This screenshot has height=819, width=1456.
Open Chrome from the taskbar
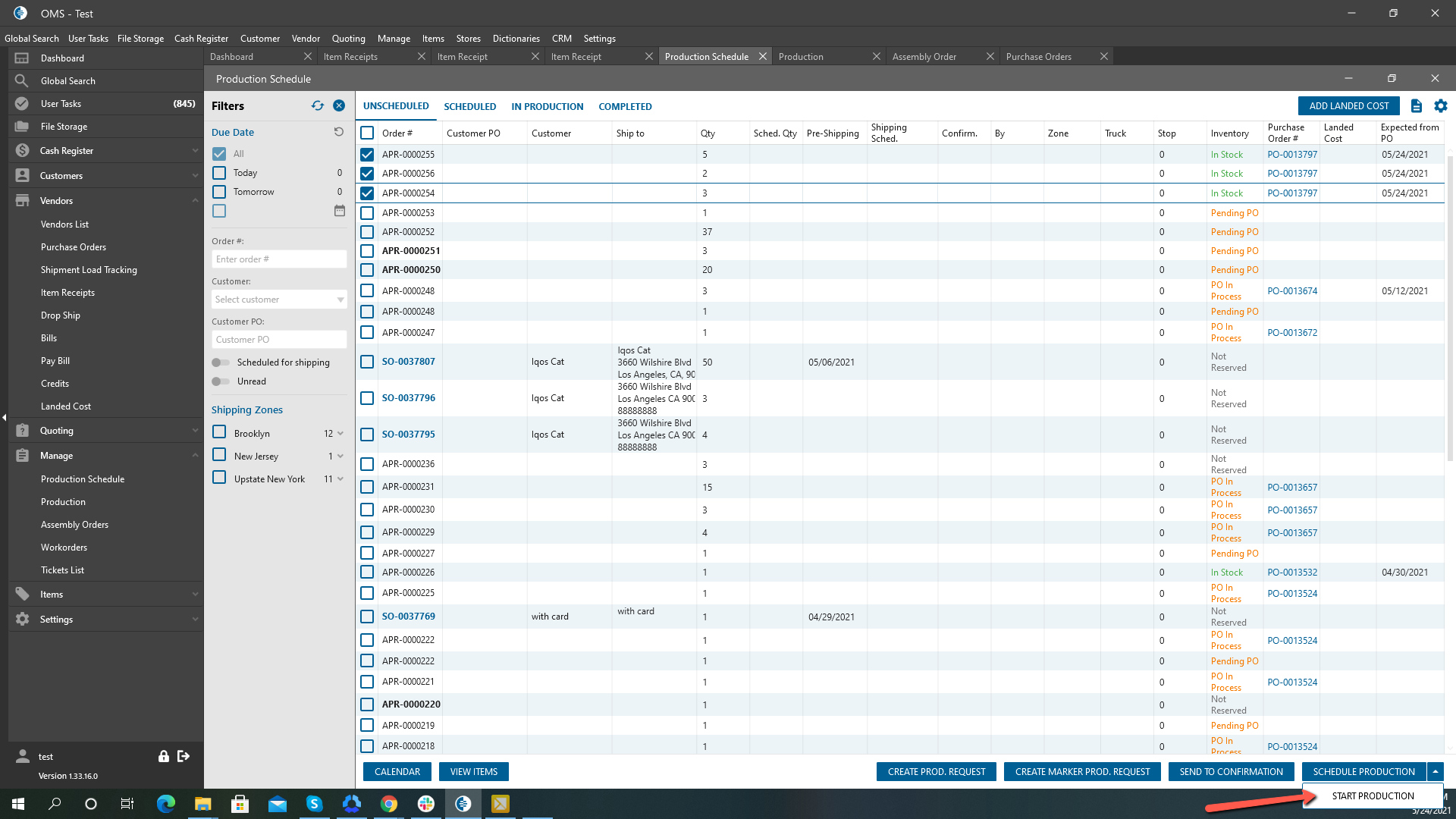coord(389,804)
